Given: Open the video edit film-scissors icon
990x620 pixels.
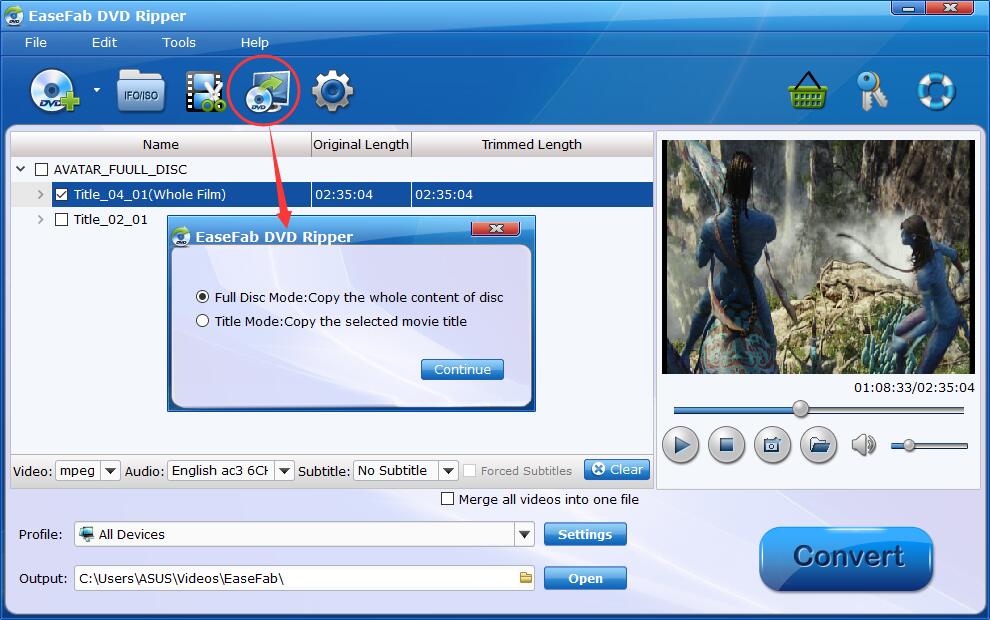Looking at the screenshot, I should coord(205,92).
